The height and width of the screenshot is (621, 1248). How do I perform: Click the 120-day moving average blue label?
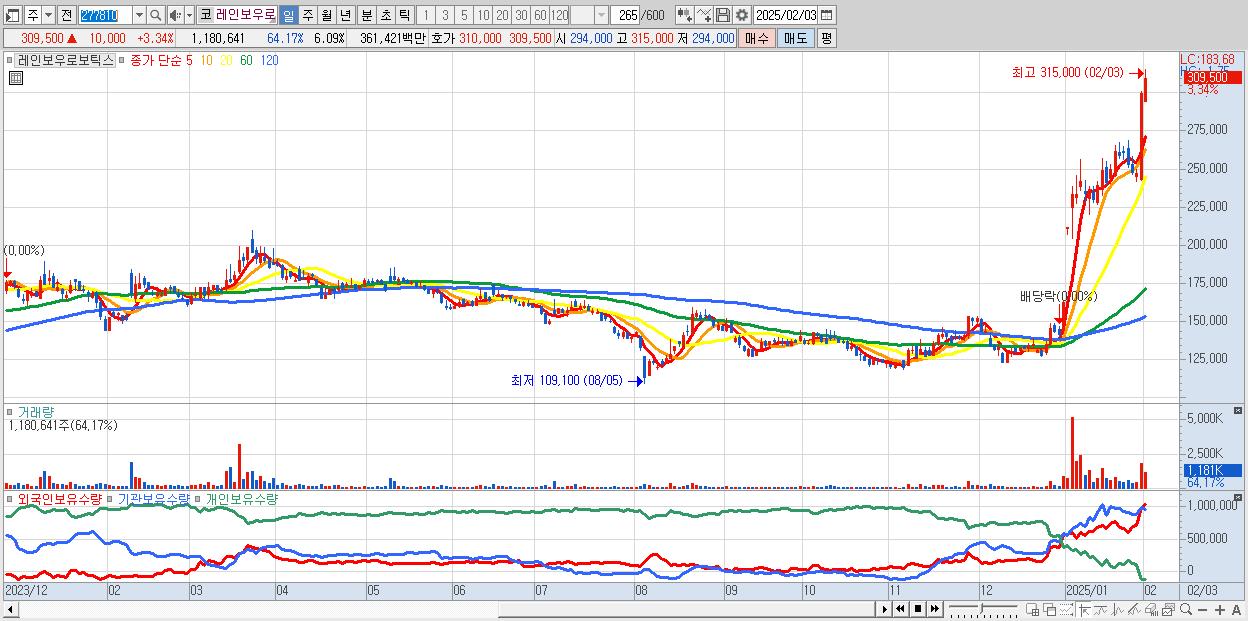click(x=269, y=60)
